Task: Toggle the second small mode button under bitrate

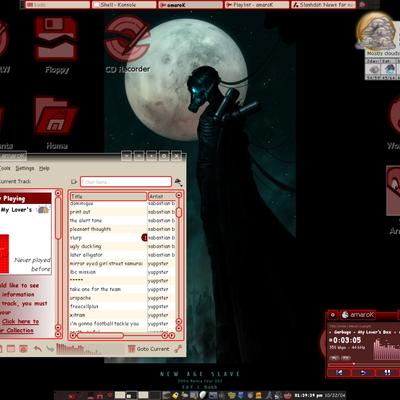Action: click(x=346, y=358)
